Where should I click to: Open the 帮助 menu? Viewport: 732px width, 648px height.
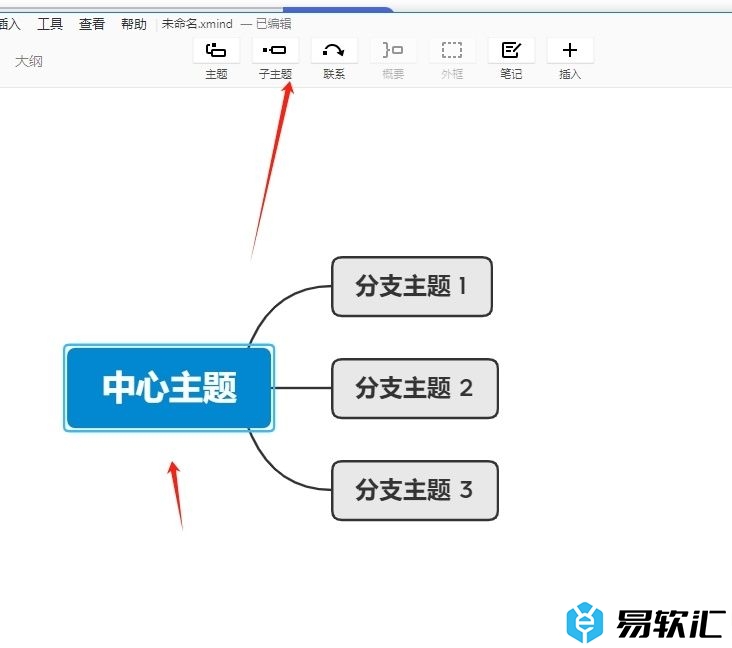[x=133, y=24]
